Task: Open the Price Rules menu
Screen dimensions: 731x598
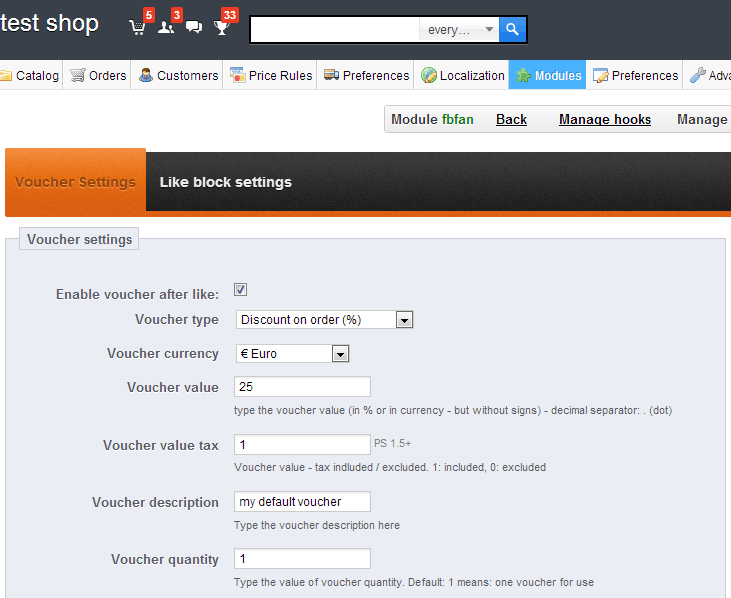Action: (270, 75)
